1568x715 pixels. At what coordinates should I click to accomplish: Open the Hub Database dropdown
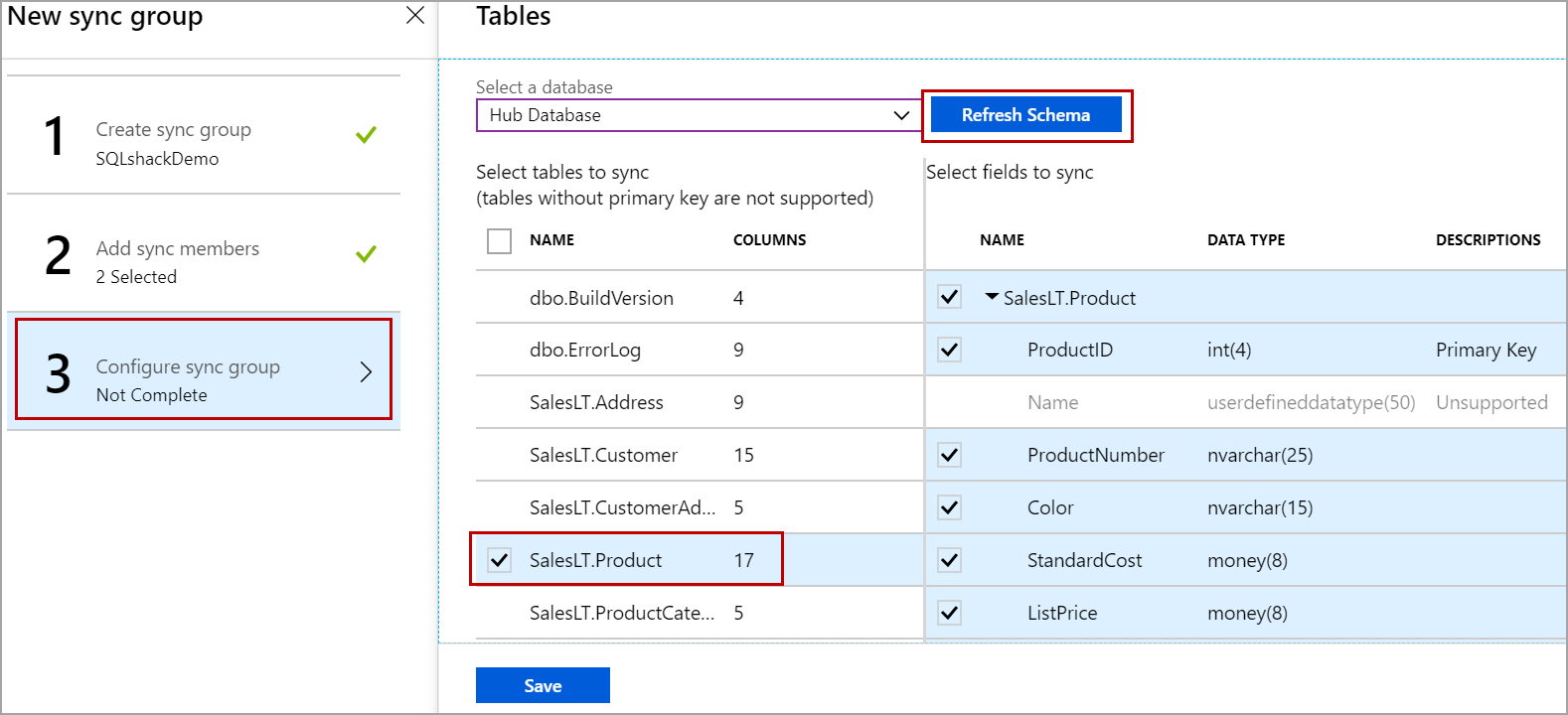[698, 115]
